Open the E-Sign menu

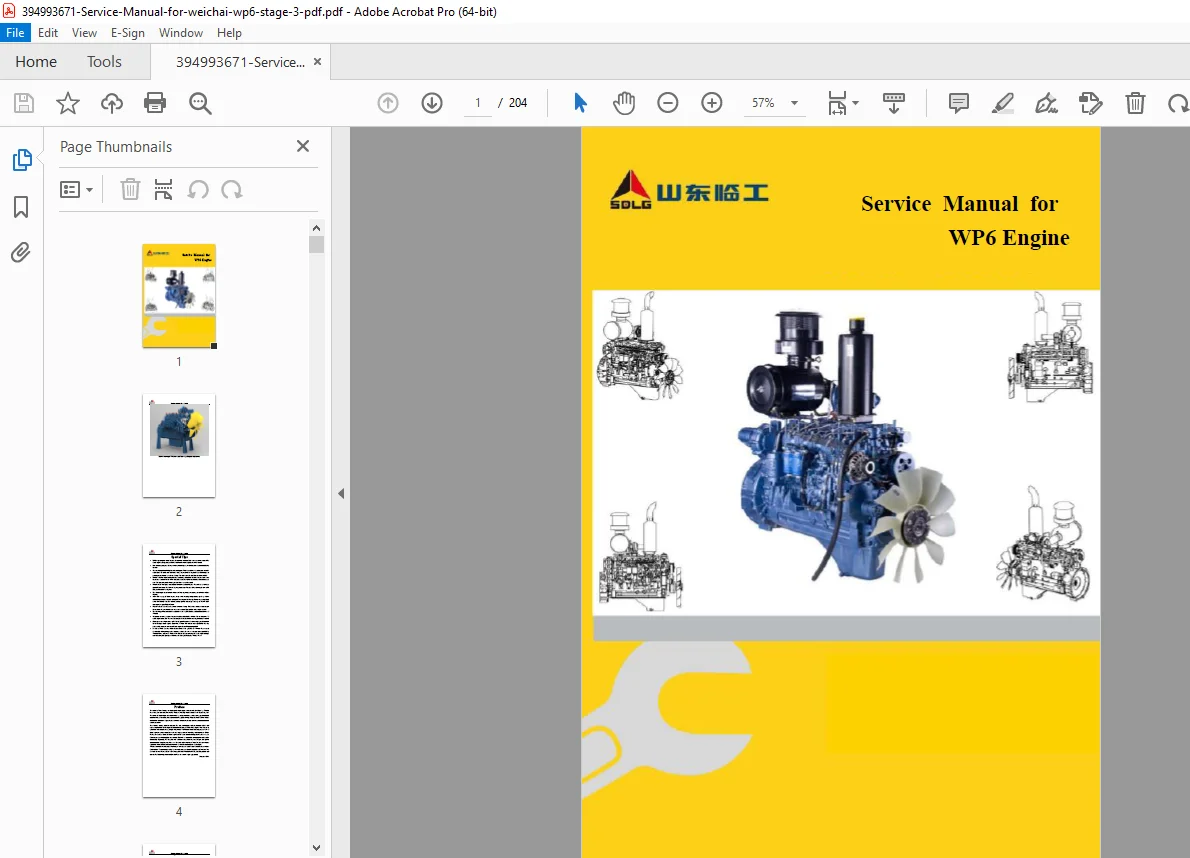point(128,33)
